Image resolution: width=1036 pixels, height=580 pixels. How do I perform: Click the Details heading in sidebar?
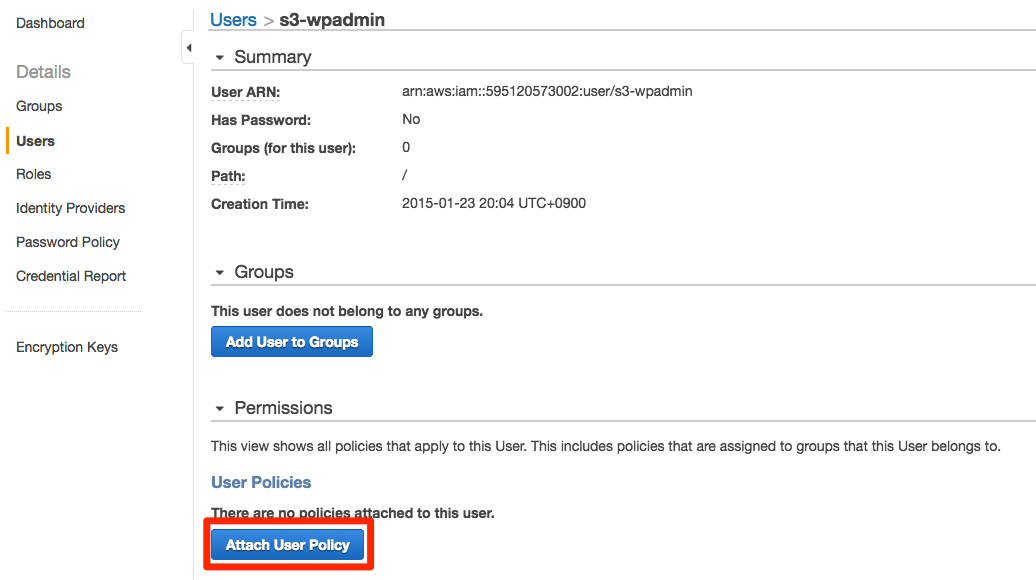coord(44,72)
